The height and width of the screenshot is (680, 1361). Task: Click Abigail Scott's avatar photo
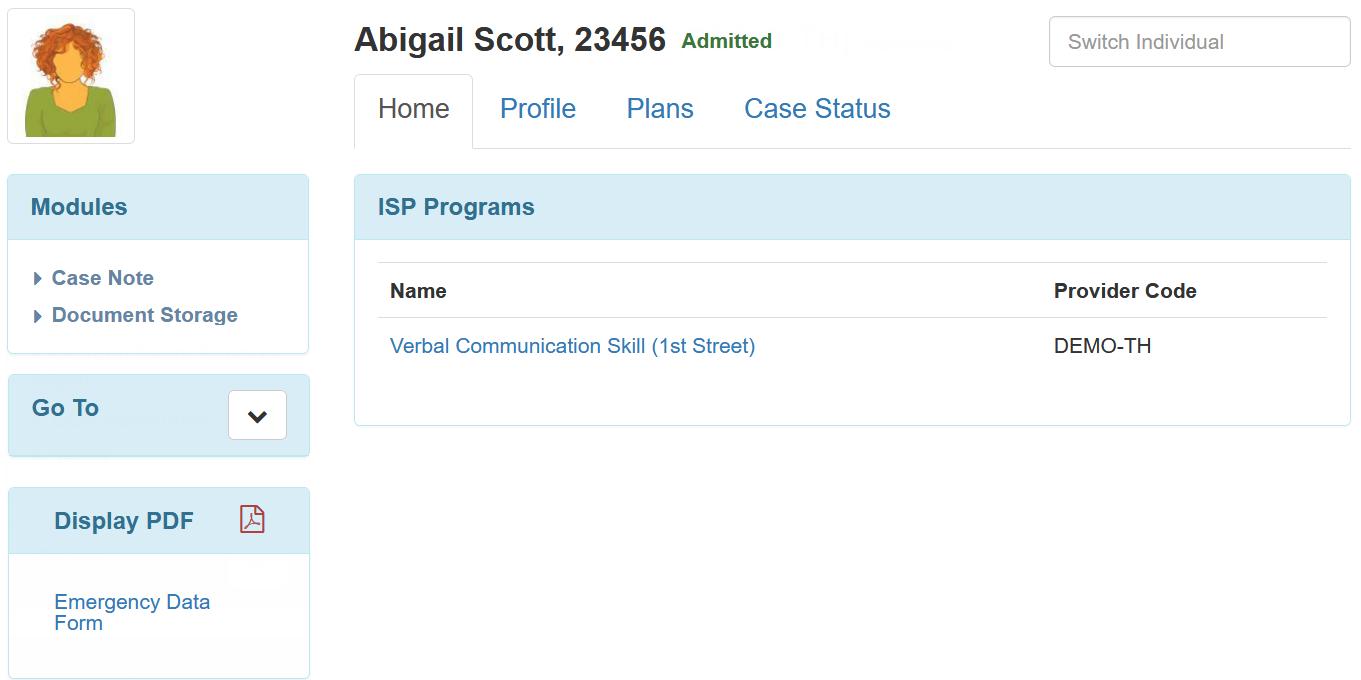tap(71, 77)
